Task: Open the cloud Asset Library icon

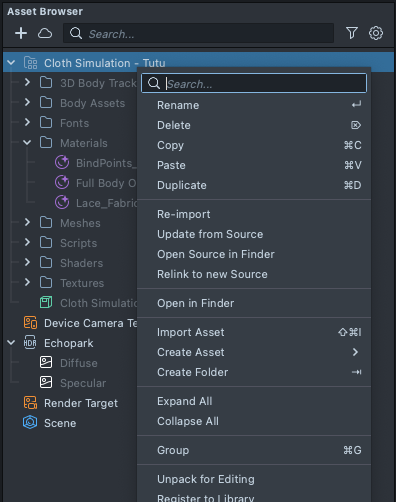Action: pos(45,33)
